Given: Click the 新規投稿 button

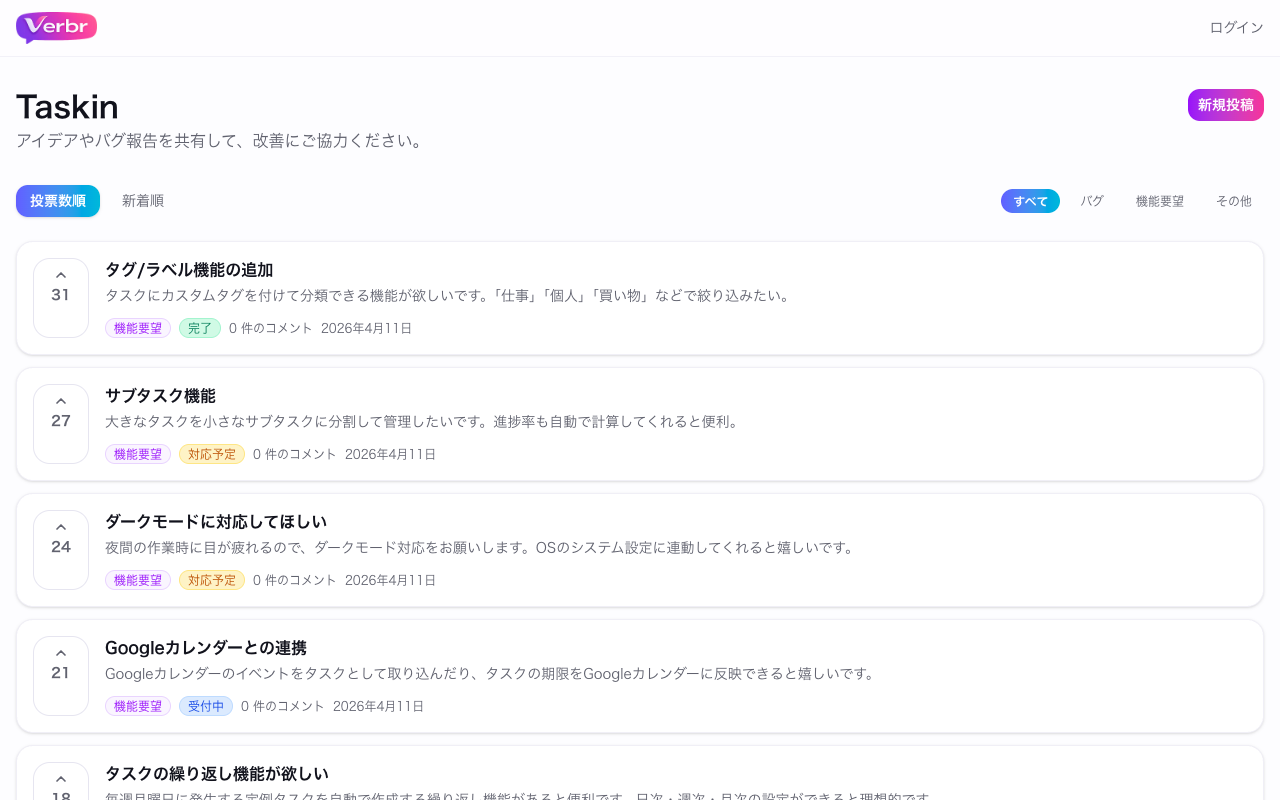Looking at the screenshot, I should pyautogui.click(x=1226, y=105).
